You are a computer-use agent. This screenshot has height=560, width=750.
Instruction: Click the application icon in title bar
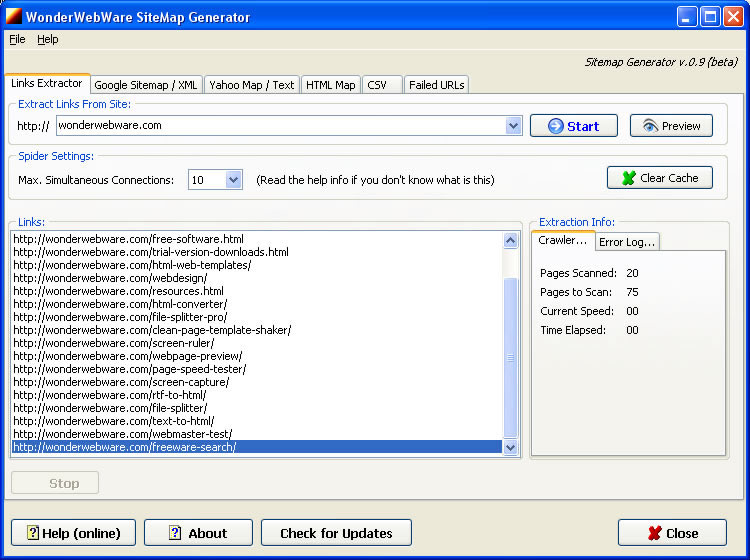pos(13,17)
